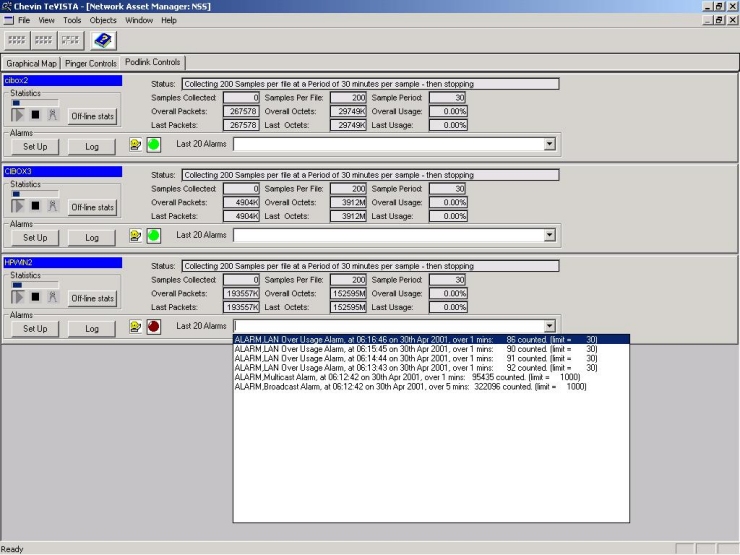Click the CIBOX3 yellow alarm acknowledge icon

tap(135, 235)
